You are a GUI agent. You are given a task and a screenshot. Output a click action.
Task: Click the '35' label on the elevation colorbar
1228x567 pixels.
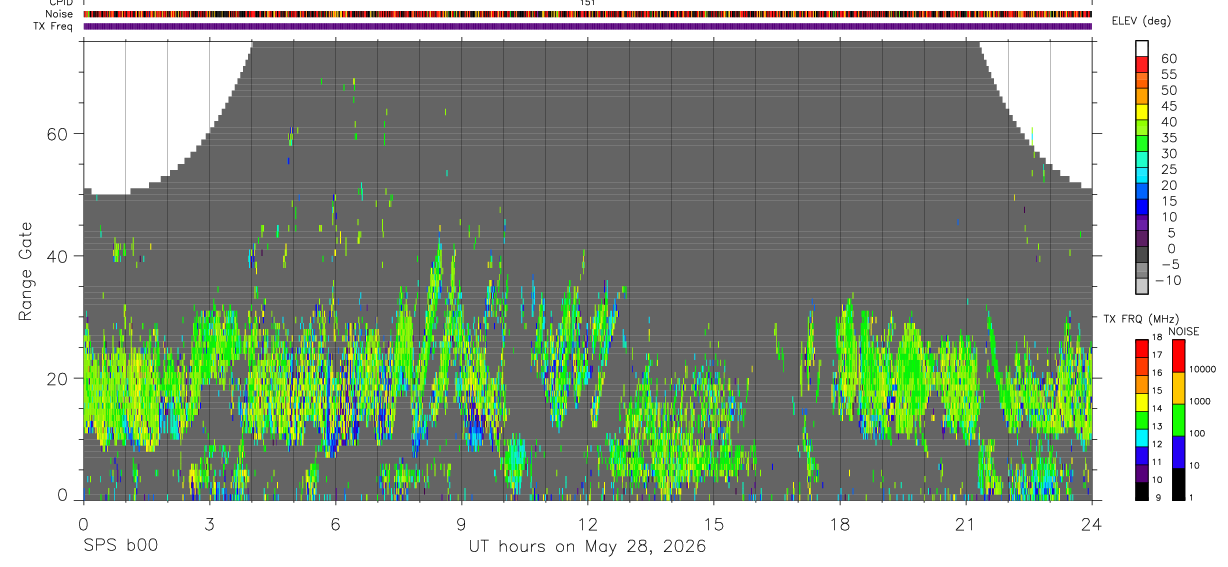point(1168,138)
